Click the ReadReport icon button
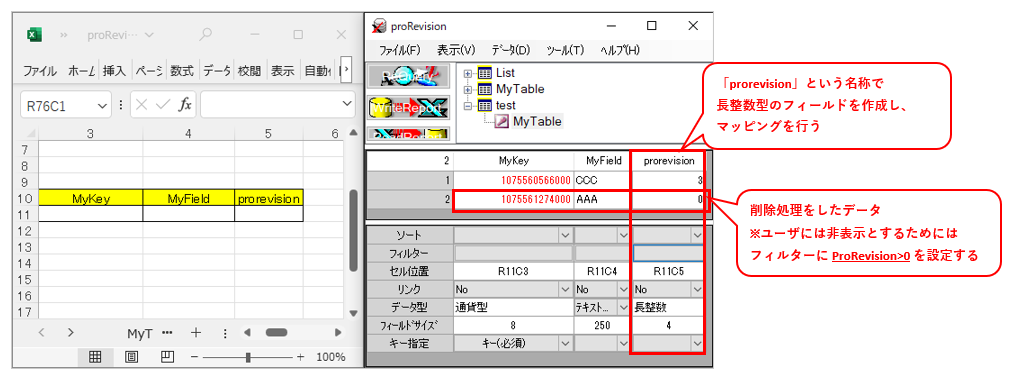 coord(410,133)
